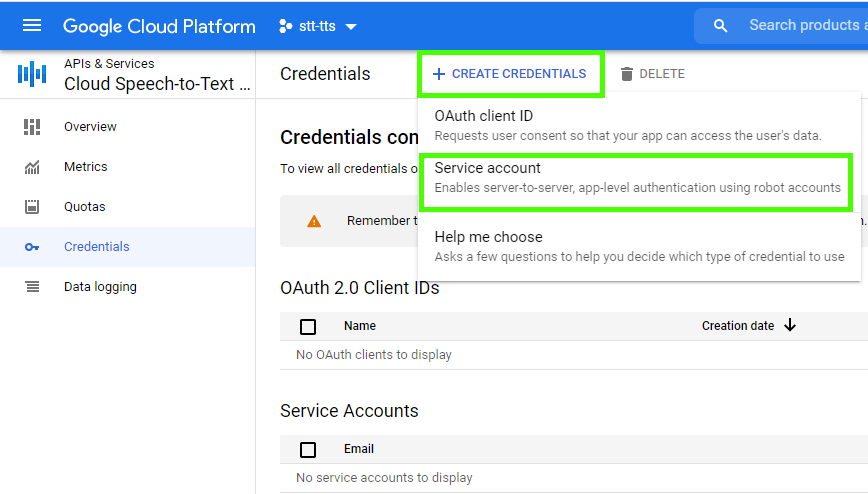Click the stt-tts project hexagon icon
Viewport: 868px width, 494px height.
pyautogui.click(x=285, y=26)
